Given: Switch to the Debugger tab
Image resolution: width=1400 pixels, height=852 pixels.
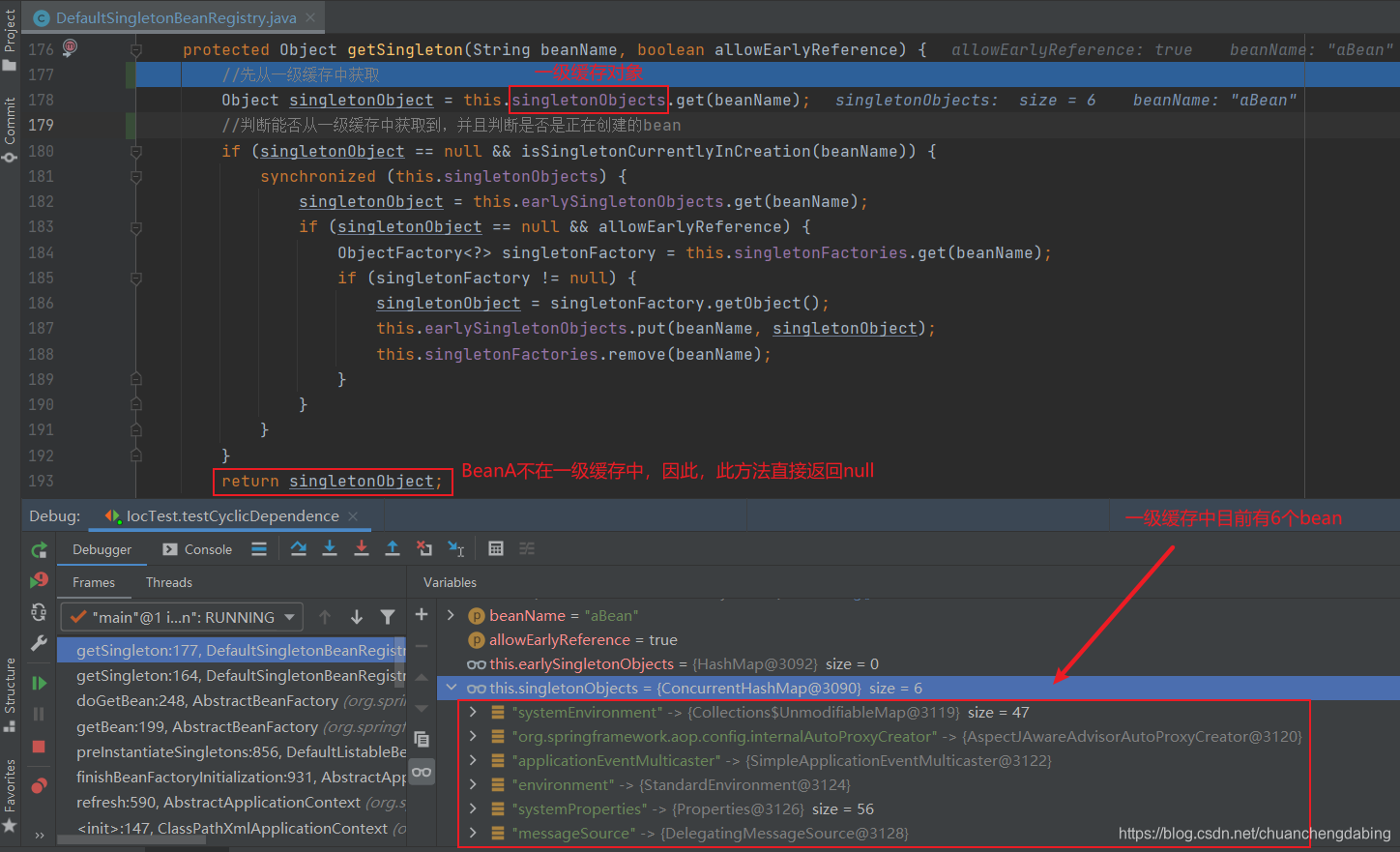Looking at the screenshot, I should [x=102, y=549].
